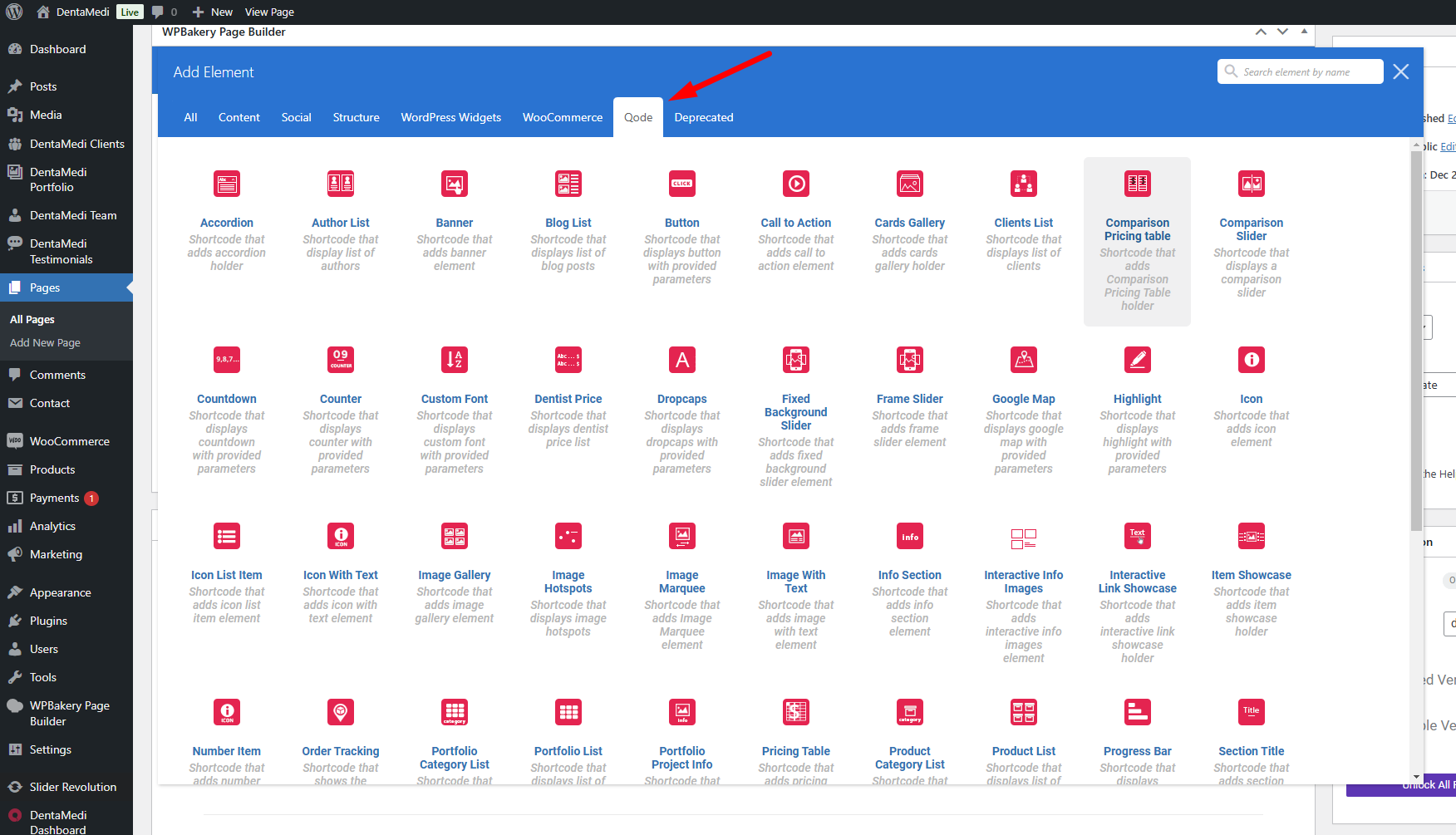This screenshot has height=835, width=1456.
Task: Move WPBakery Page Builder panel up
Action: (x=1261, y=32)
